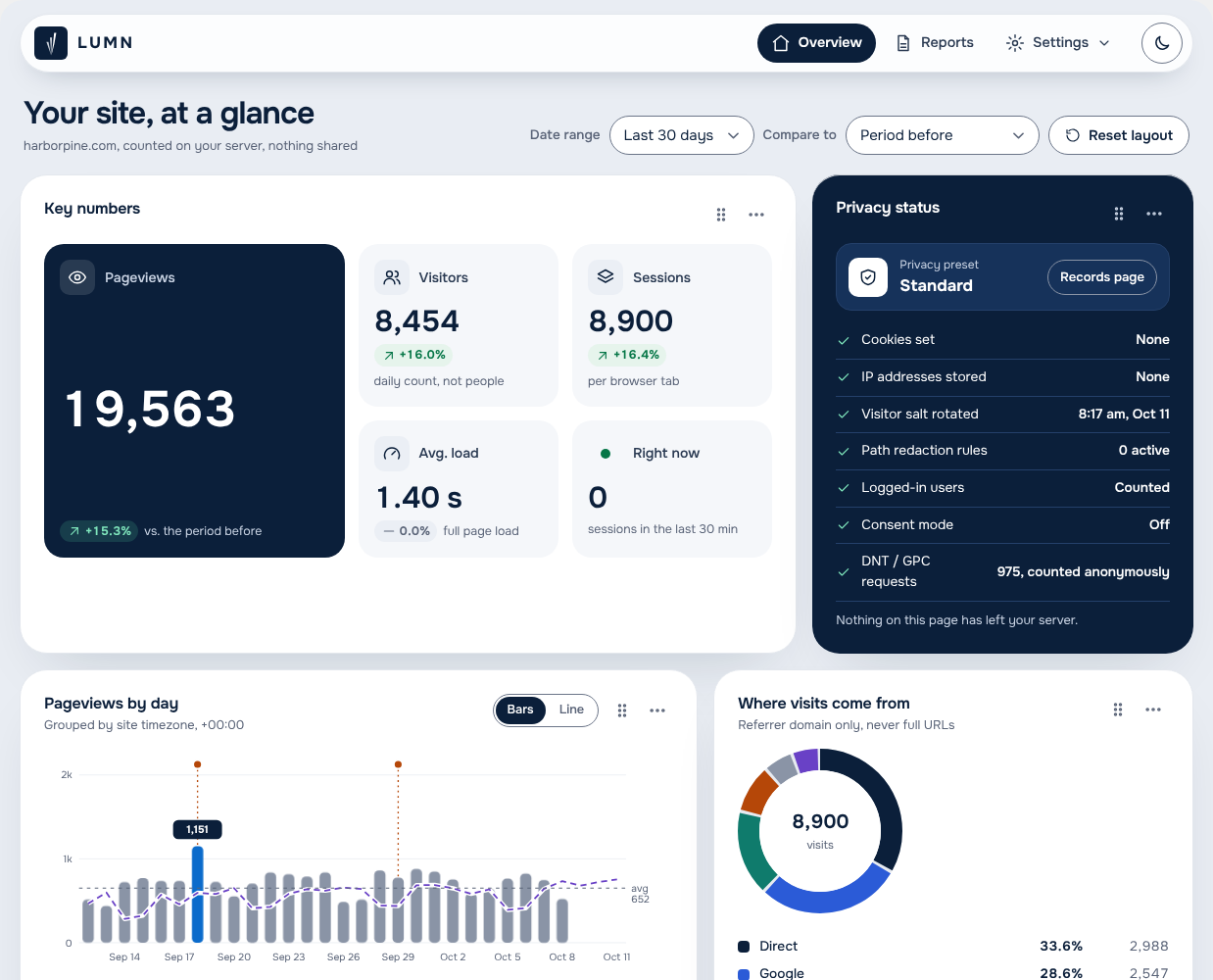
Task: Click the Path redaction rules check icon
Action: tap(844, 451)
